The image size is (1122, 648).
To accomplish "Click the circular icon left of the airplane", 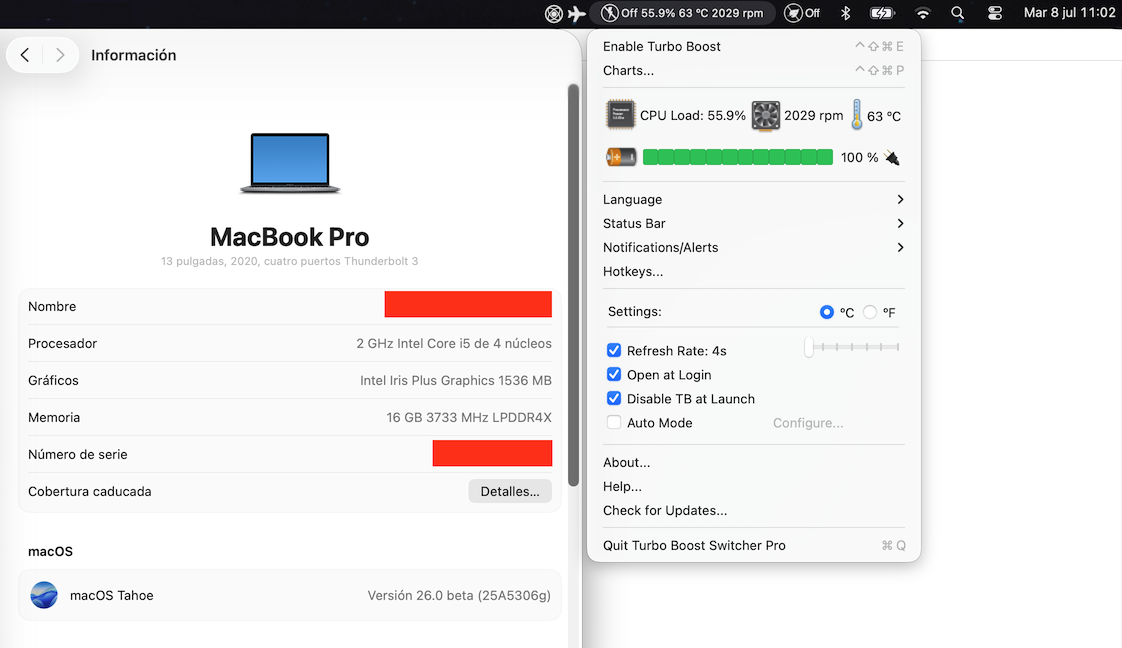I will 554,14.
